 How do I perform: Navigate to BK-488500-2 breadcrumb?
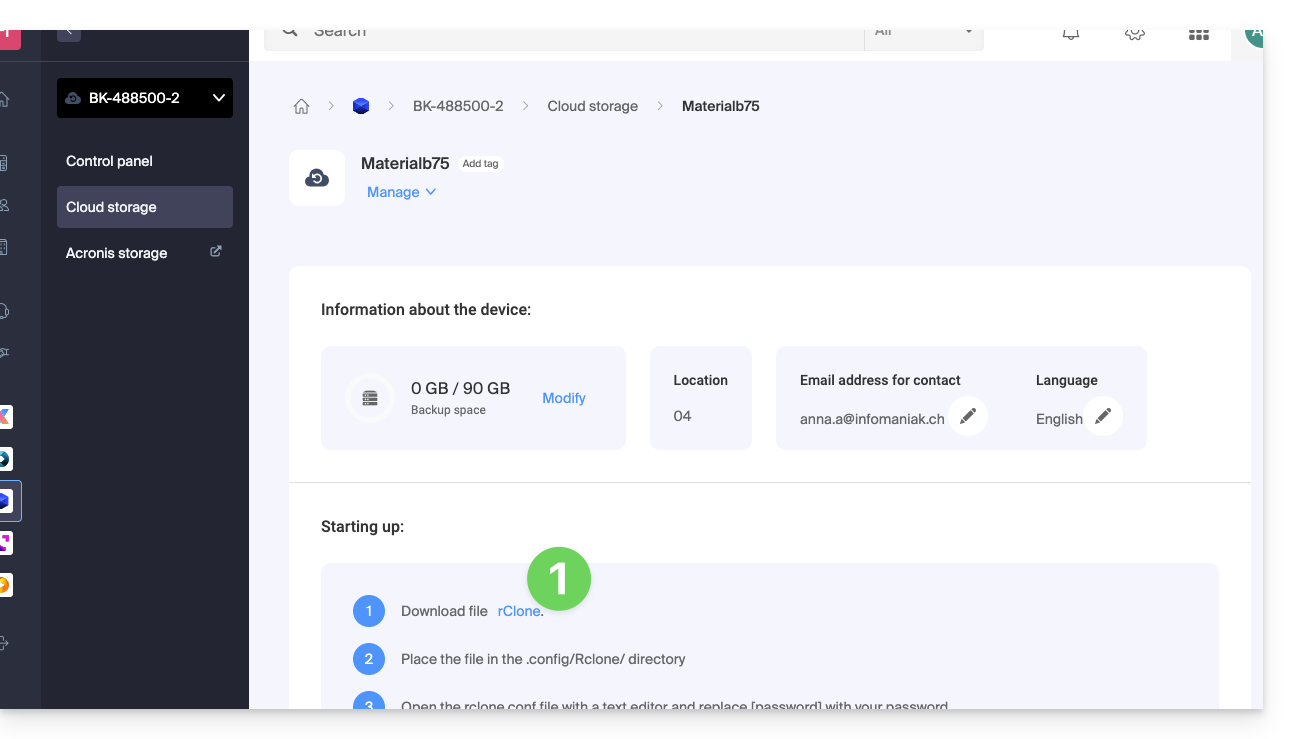coord(458,106)
